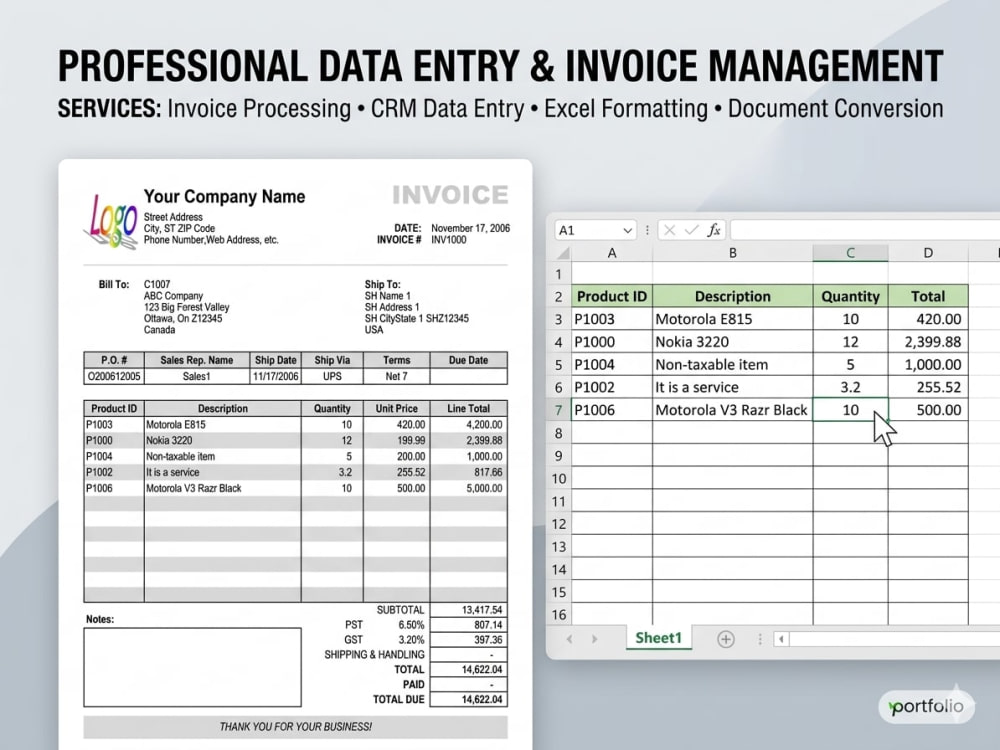Click the invoice line total 817.66
The image size is (1000, 750).
(x=489, y=473)
